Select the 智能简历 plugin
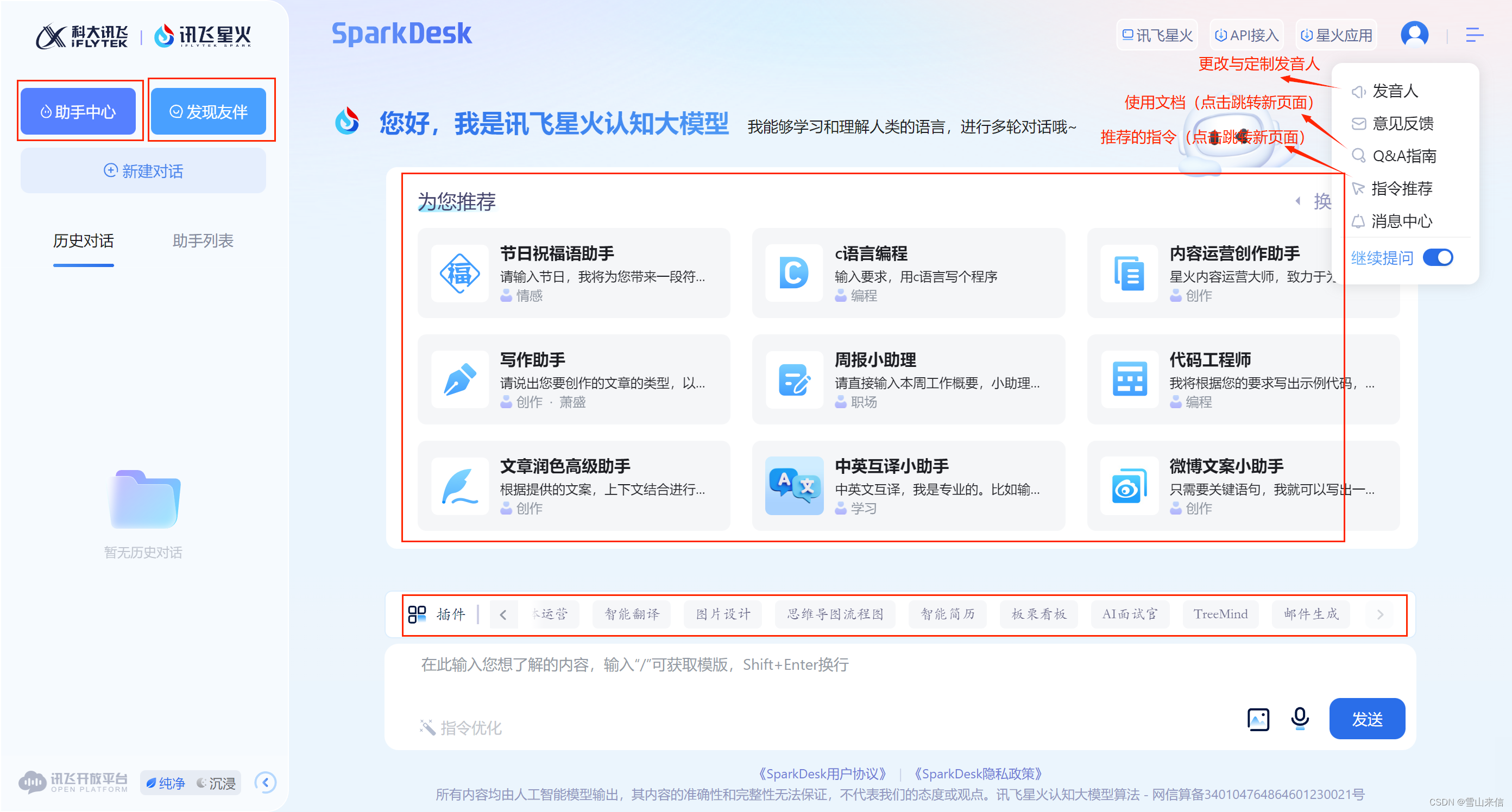Image resolution: width=1512 pixels, height=812 pixels. click(x=948, y=614)
